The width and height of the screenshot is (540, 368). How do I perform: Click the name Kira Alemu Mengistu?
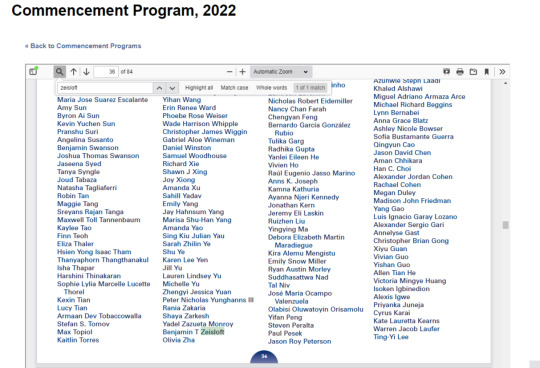click(302, 253)
